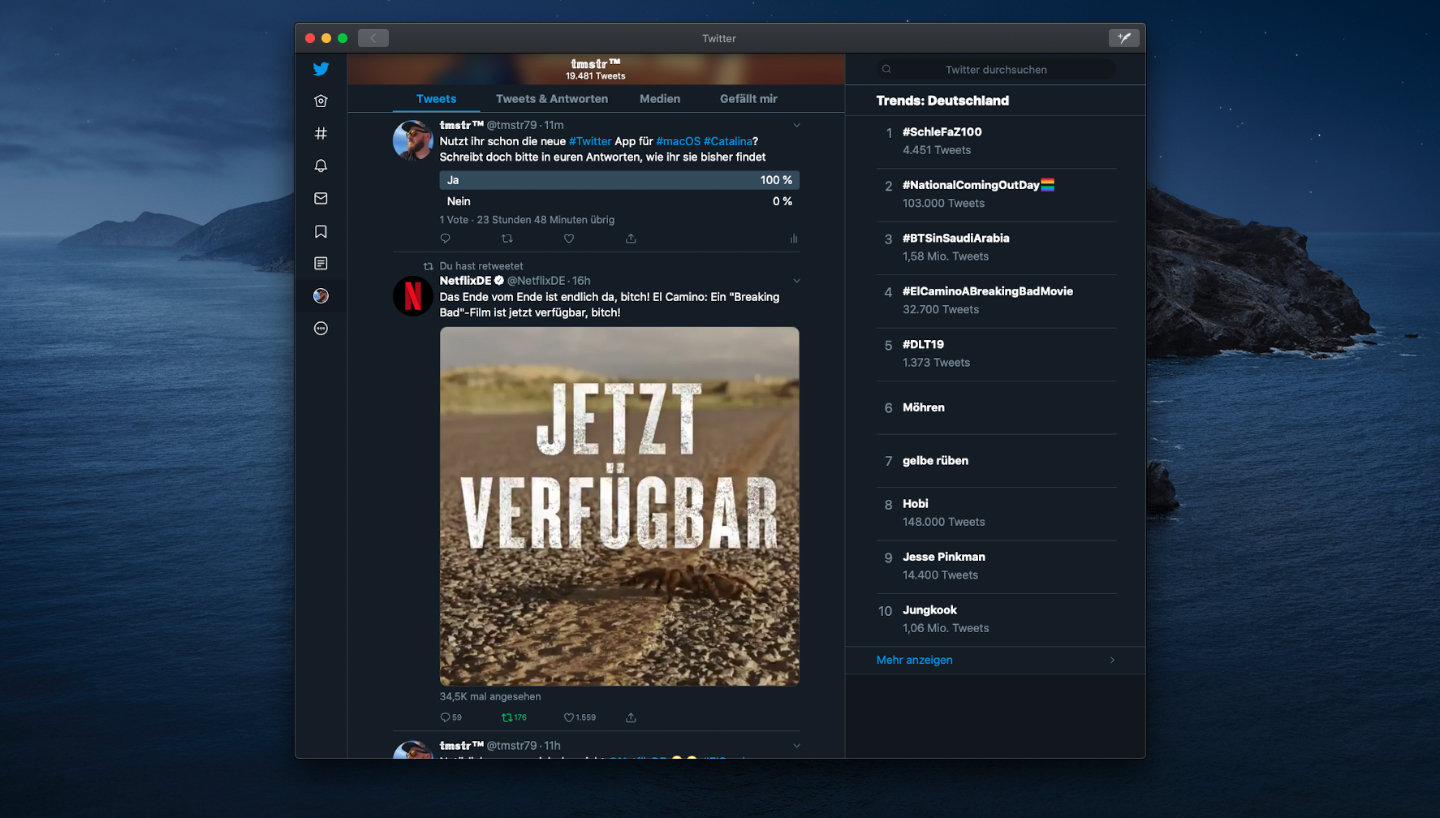
Task: Expand Mehr anzeigen chevron arrow
Action: pyautogui.click(x=1112, y=660)
